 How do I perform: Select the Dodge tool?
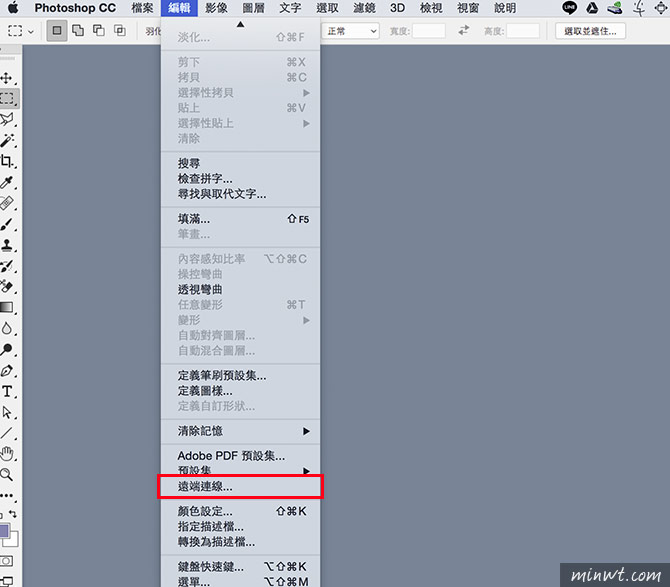coord(7,349)
